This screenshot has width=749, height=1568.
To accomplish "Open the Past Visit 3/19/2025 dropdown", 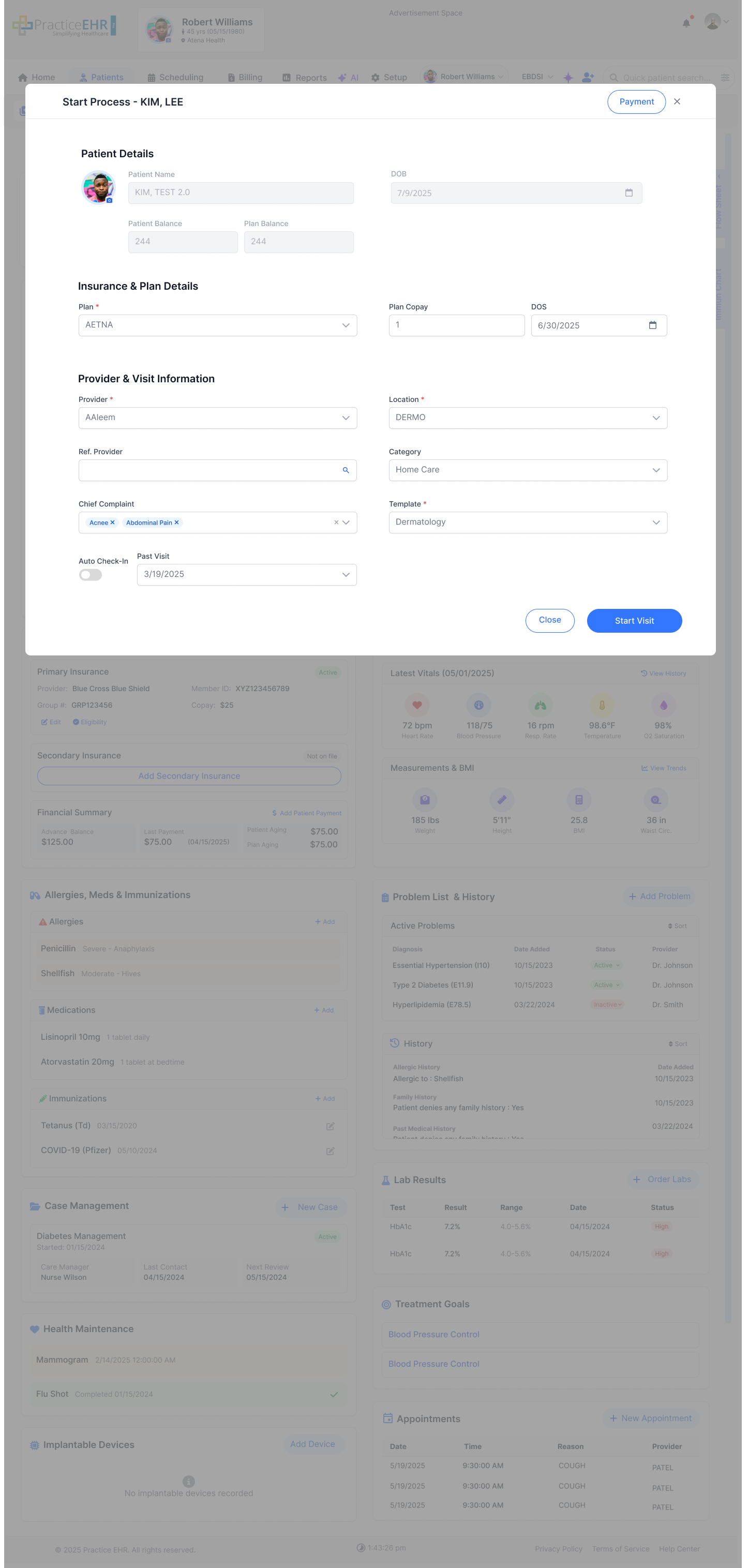I will [x=247, y=575].
